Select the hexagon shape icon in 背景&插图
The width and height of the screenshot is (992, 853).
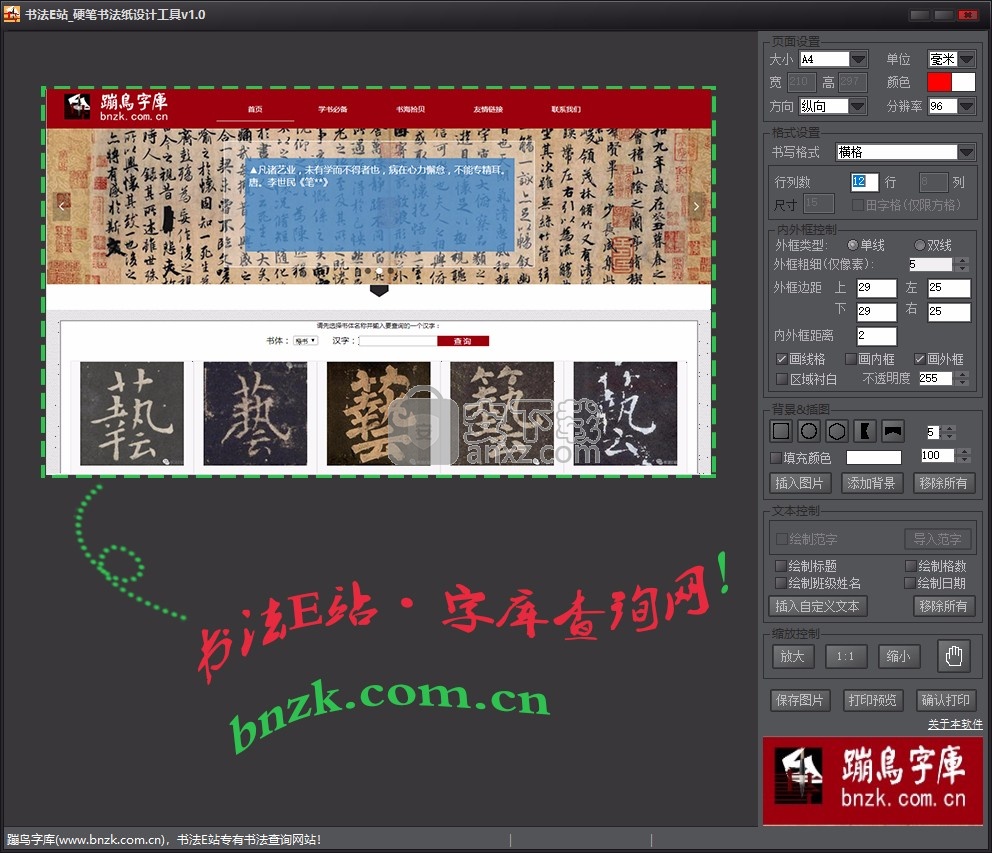[836, 432]
